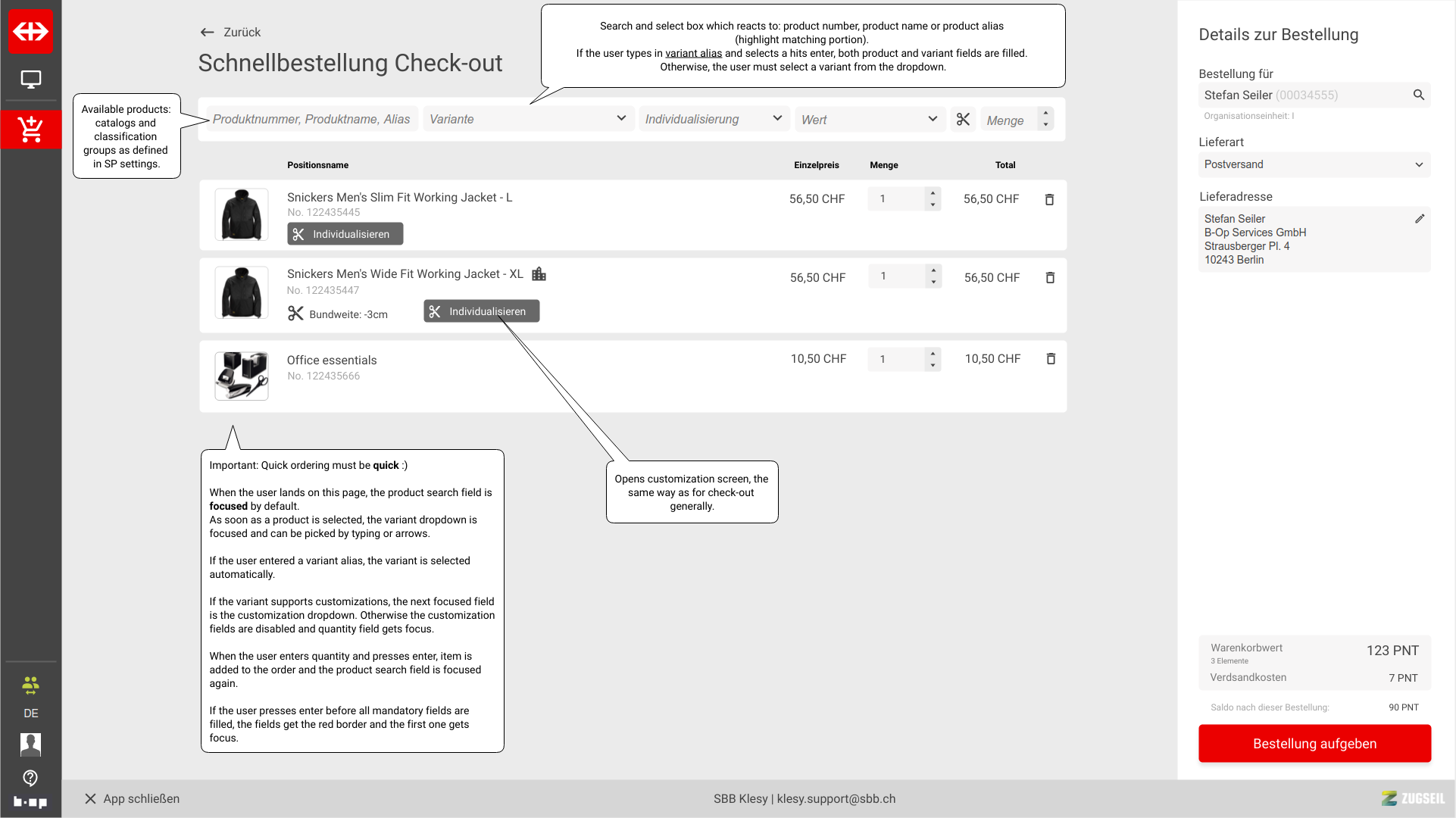Increase quantity of Slim Fit Jacket
Screen dimensions: 1456x818
pyautogui.click(x=933, y=193)
